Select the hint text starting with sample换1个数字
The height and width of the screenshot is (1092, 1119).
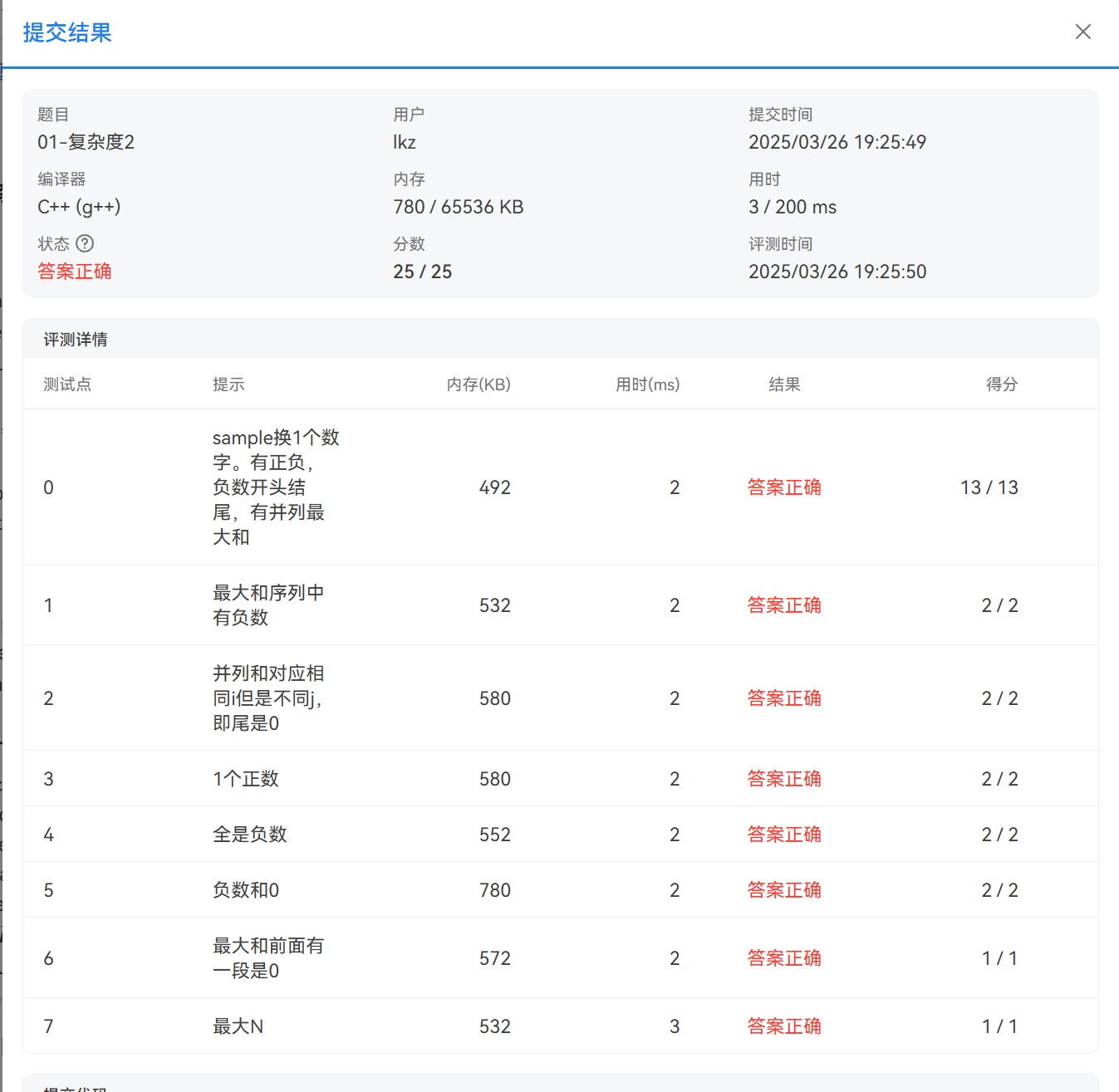point(276,487)
